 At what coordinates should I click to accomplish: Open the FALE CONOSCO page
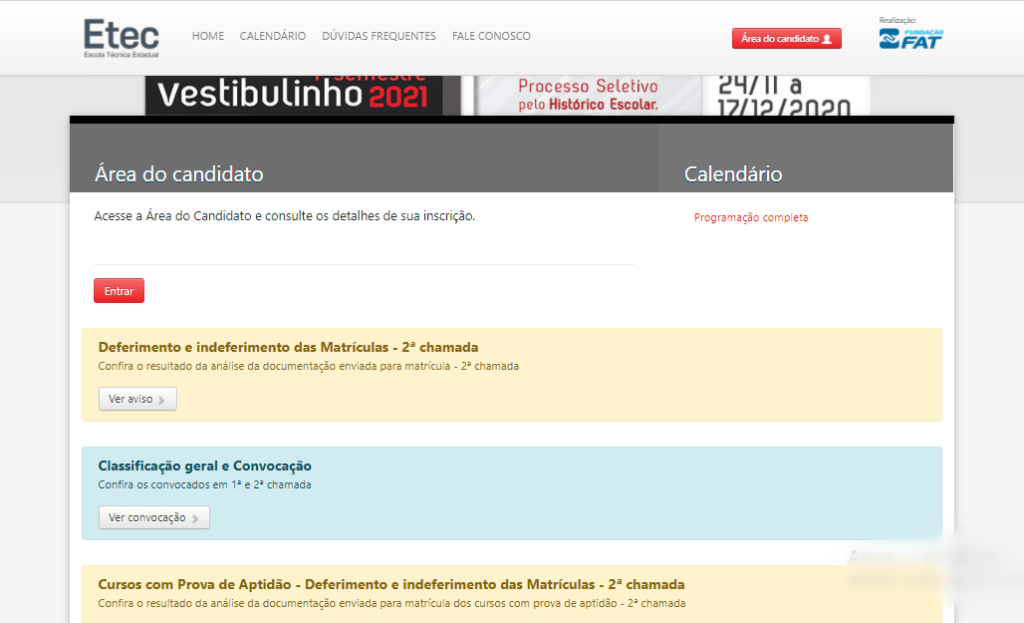tap(490, 36)
